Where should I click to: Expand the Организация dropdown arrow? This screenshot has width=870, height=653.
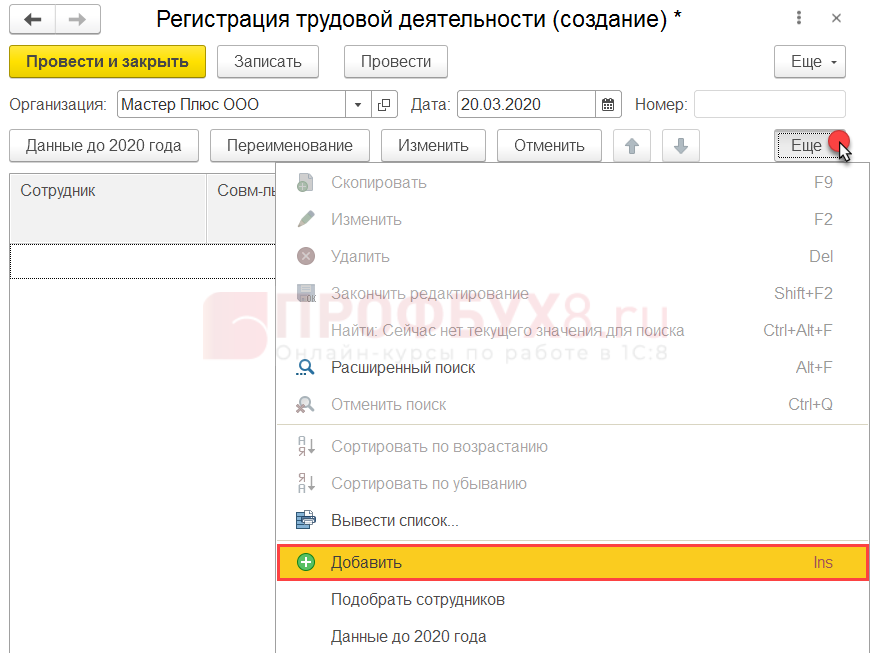pyautogui.click(x=358, y=104)
